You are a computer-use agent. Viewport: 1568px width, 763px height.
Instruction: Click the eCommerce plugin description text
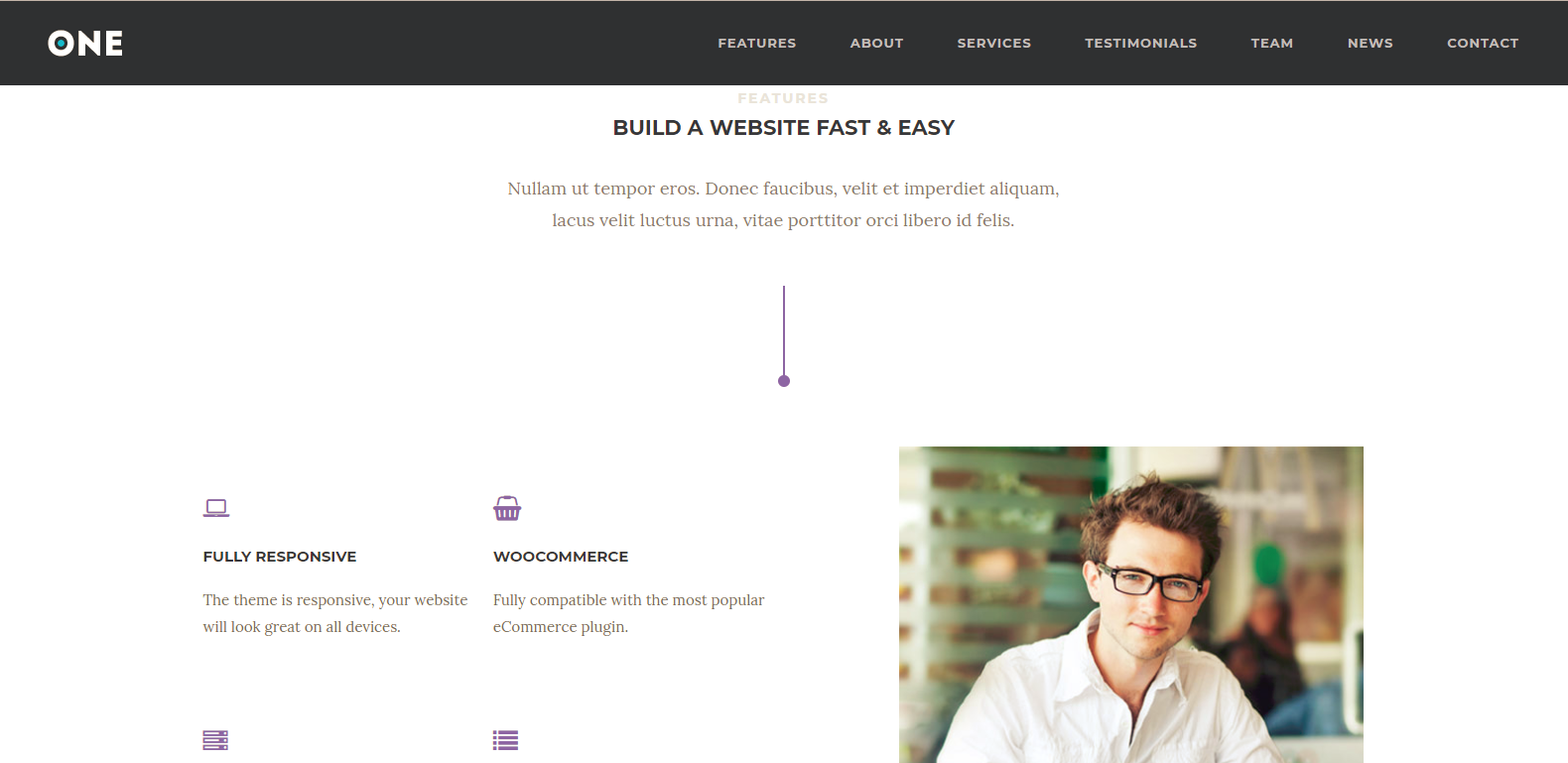click(629, 613)
